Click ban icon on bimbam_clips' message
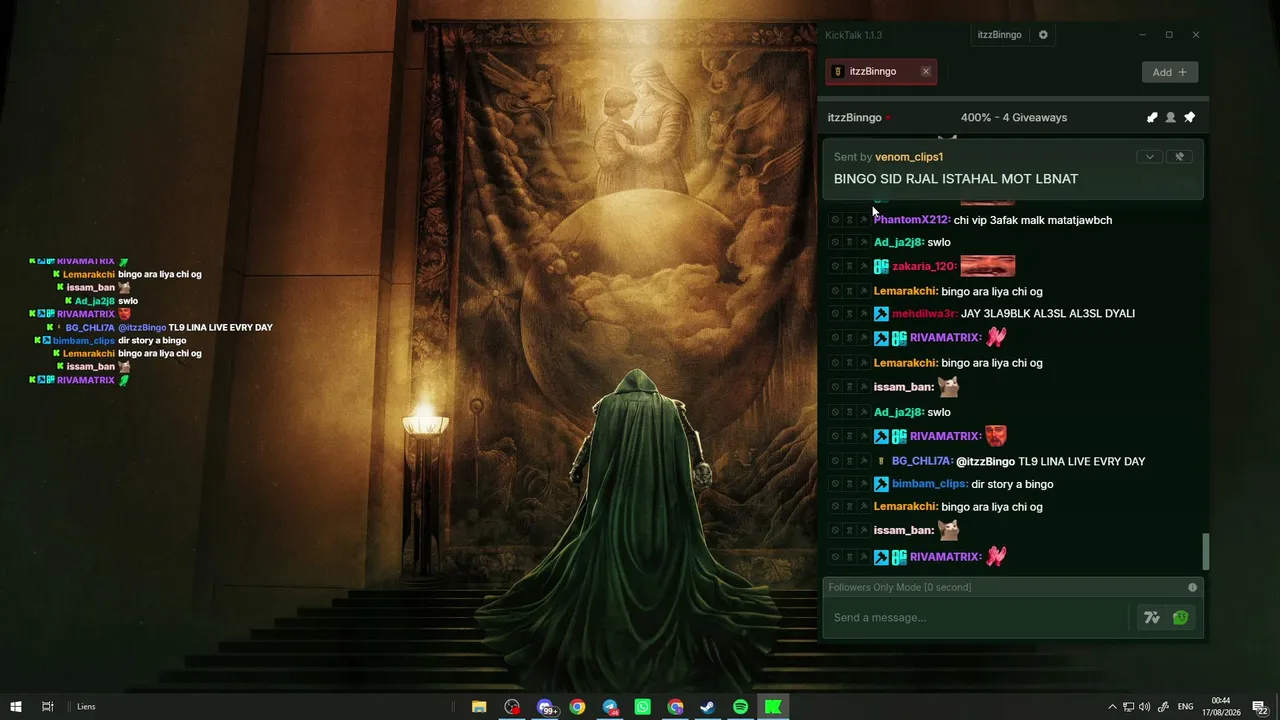Image resolution: width=1280 pixels, height=720 pixels. pos(835,484)
